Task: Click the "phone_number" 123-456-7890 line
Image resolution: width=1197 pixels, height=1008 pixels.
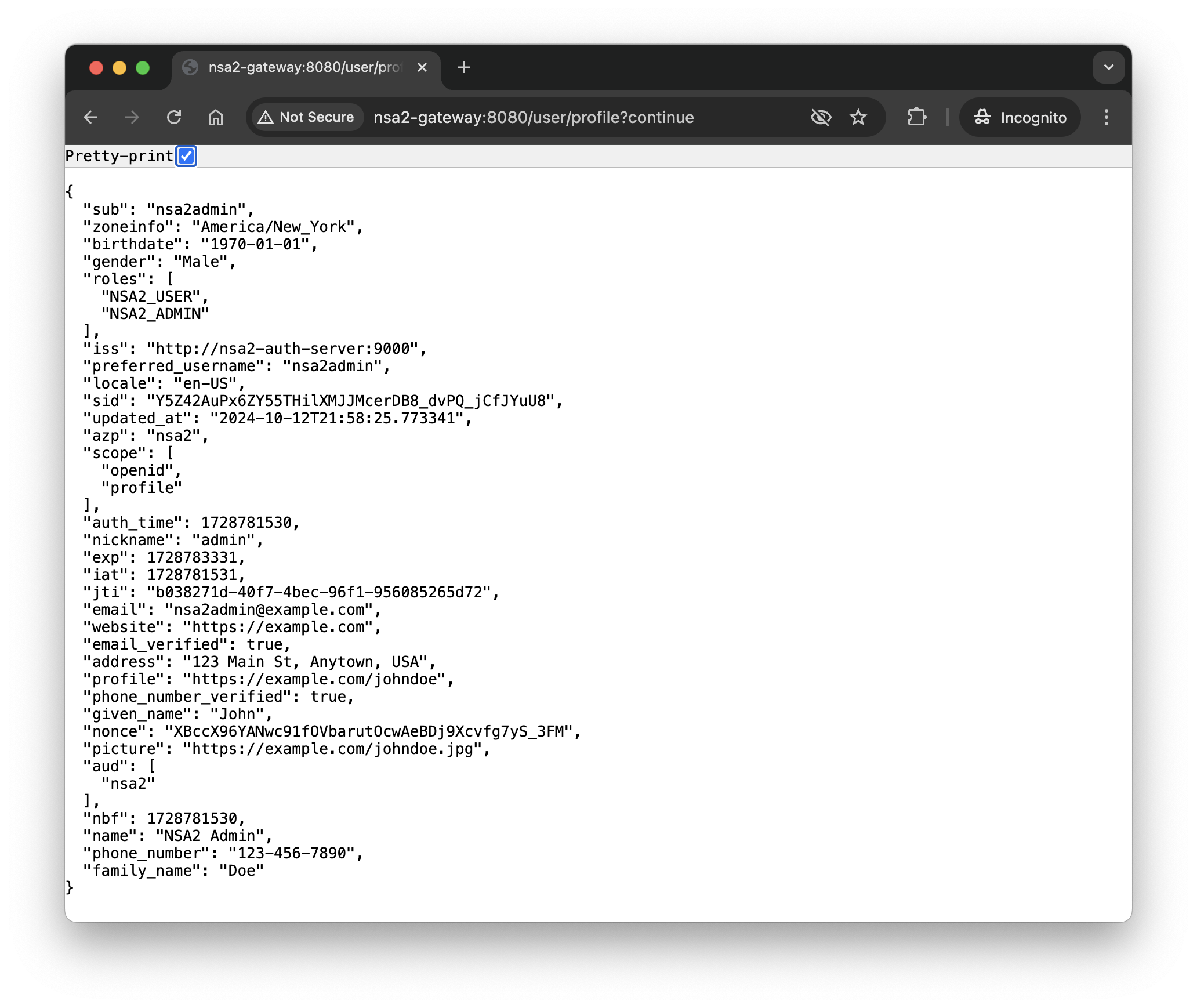Action: point(223,853)
